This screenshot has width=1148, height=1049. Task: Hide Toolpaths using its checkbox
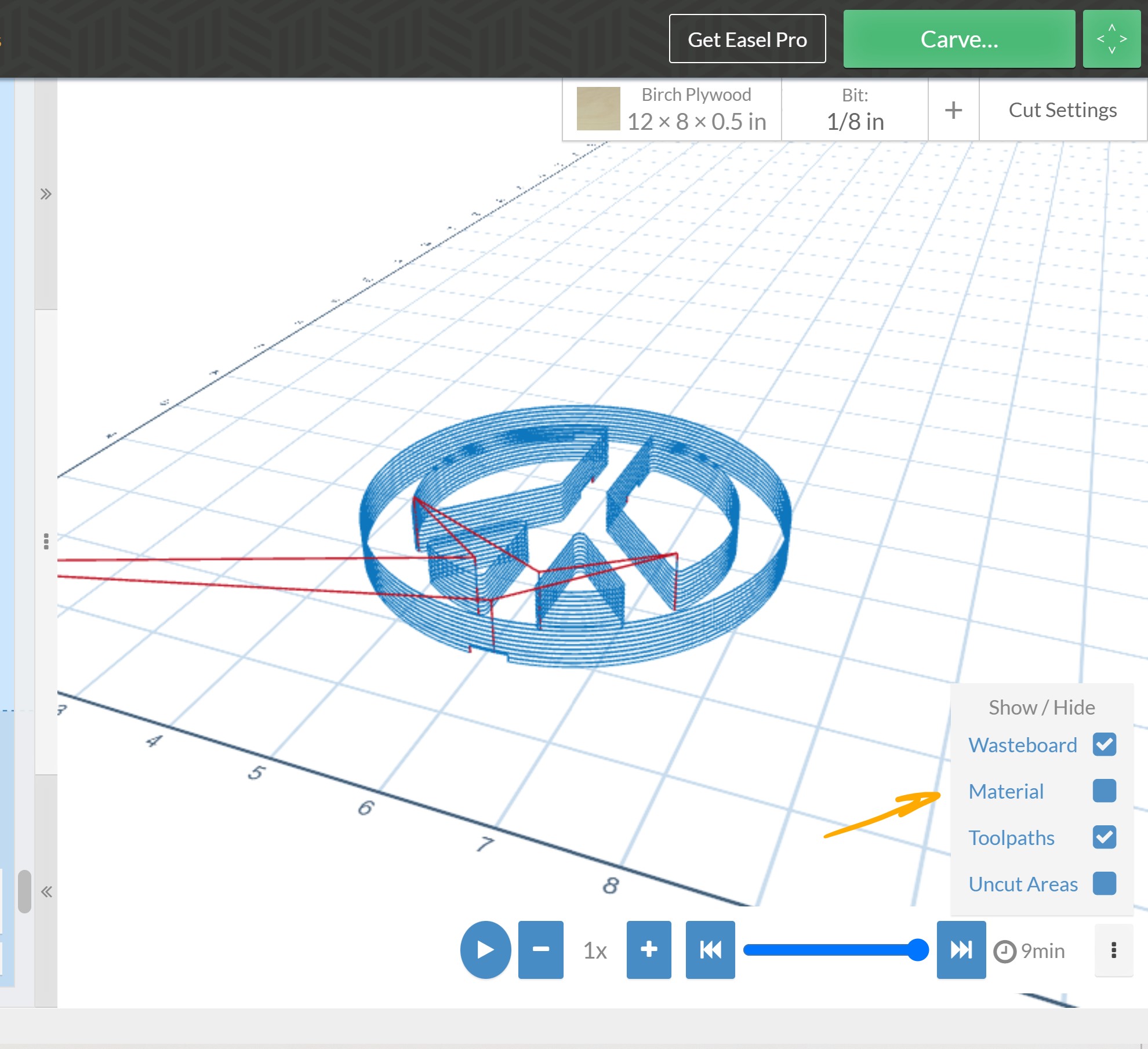[x=1104, y=837]
